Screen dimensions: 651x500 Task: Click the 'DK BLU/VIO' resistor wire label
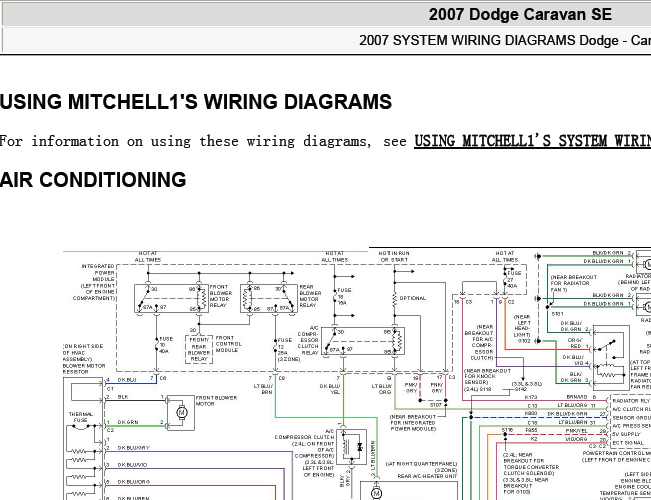click(x=132, y=465)
